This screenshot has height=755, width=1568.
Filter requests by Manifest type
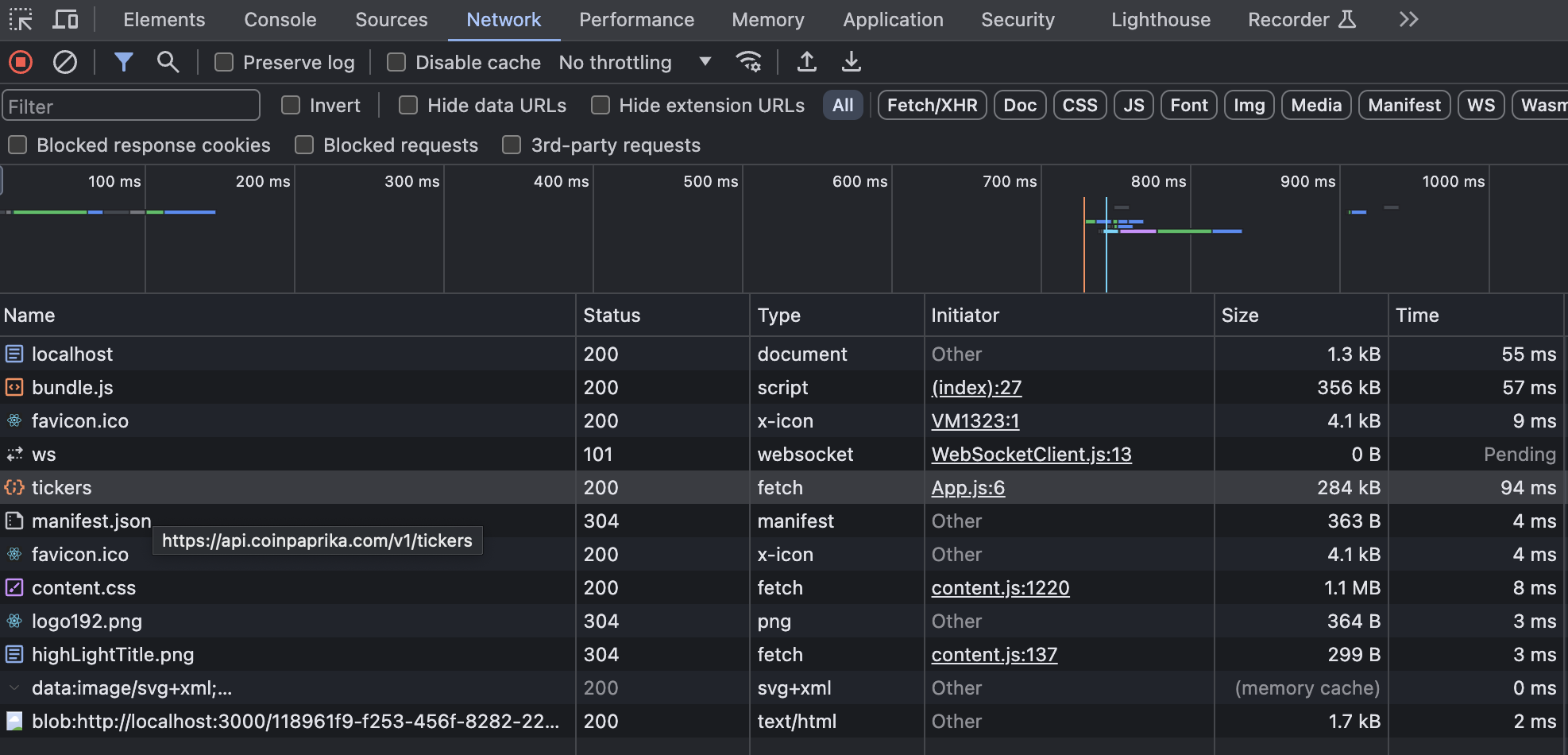[x=1404, y=105]
